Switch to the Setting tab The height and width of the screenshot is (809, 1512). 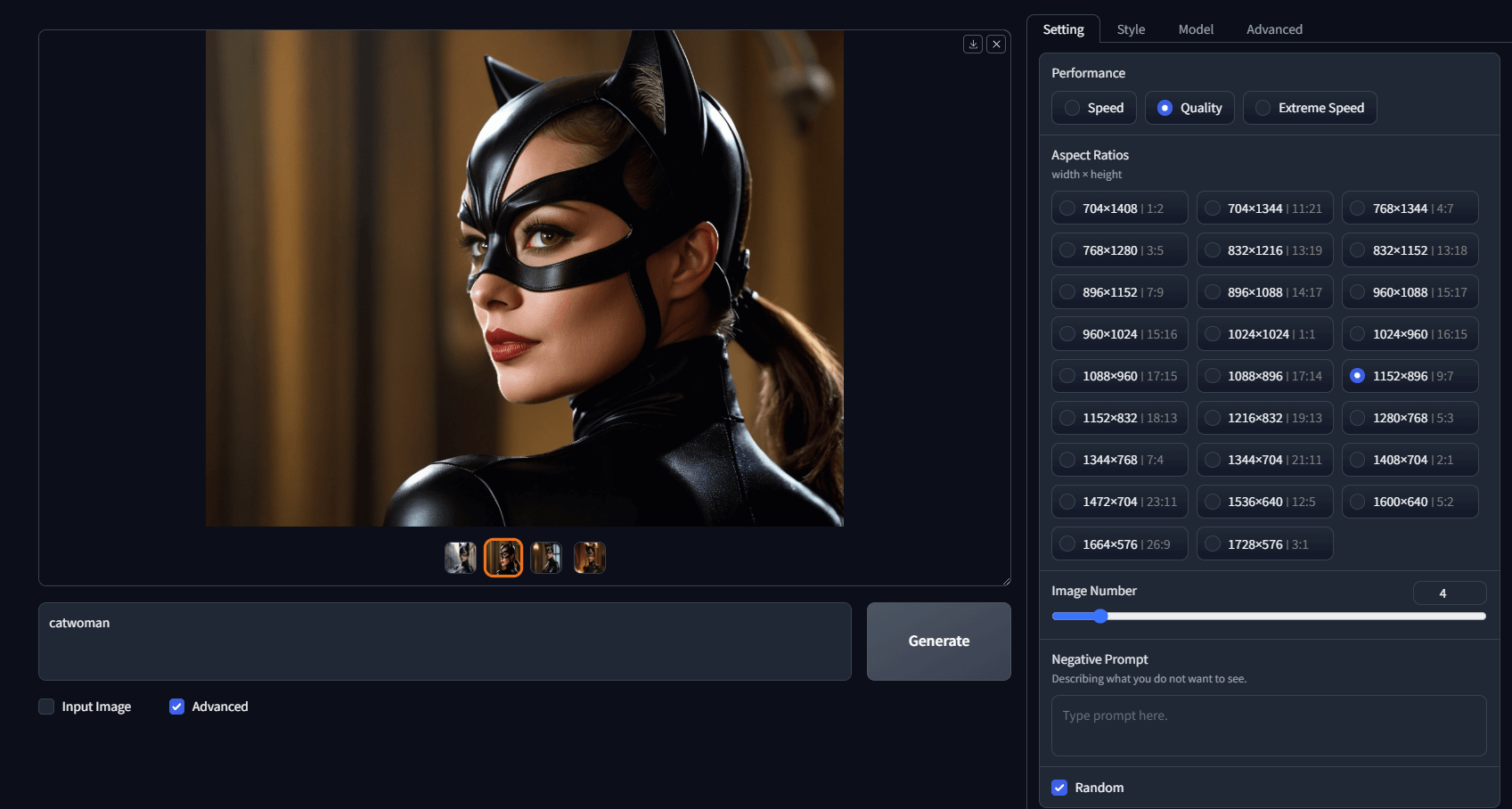click(x=1064, y=29)
